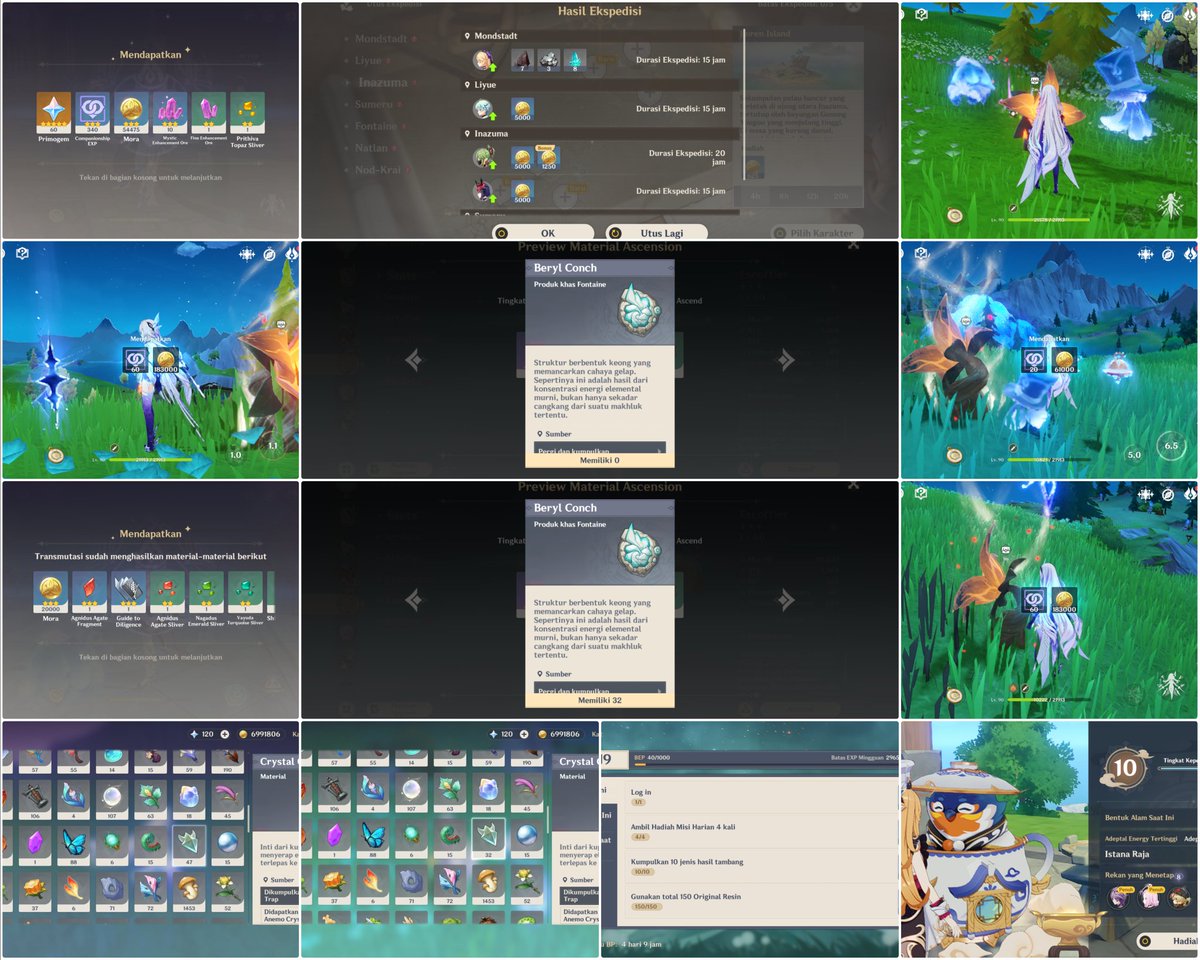Viewport: 1200px width, 960px height.
Task: Select the Mora 20000 transmutation result
Action: 51,593
